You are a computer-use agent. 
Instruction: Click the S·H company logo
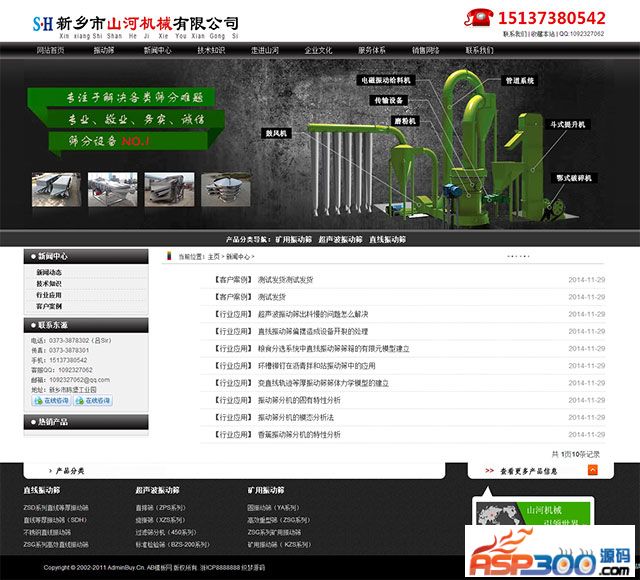(43, 24)
